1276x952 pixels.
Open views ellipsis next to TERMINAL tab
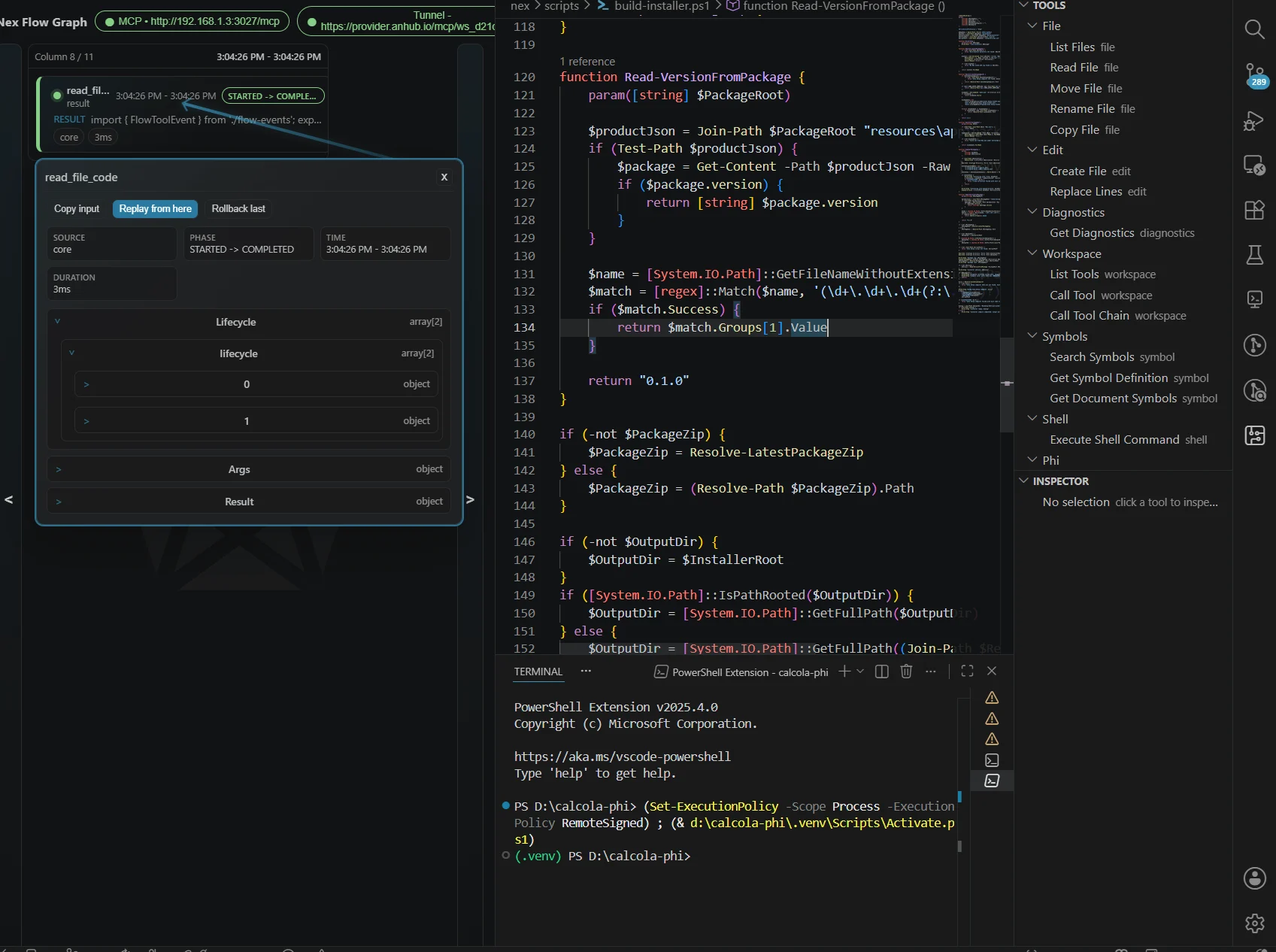click(586, 671)
